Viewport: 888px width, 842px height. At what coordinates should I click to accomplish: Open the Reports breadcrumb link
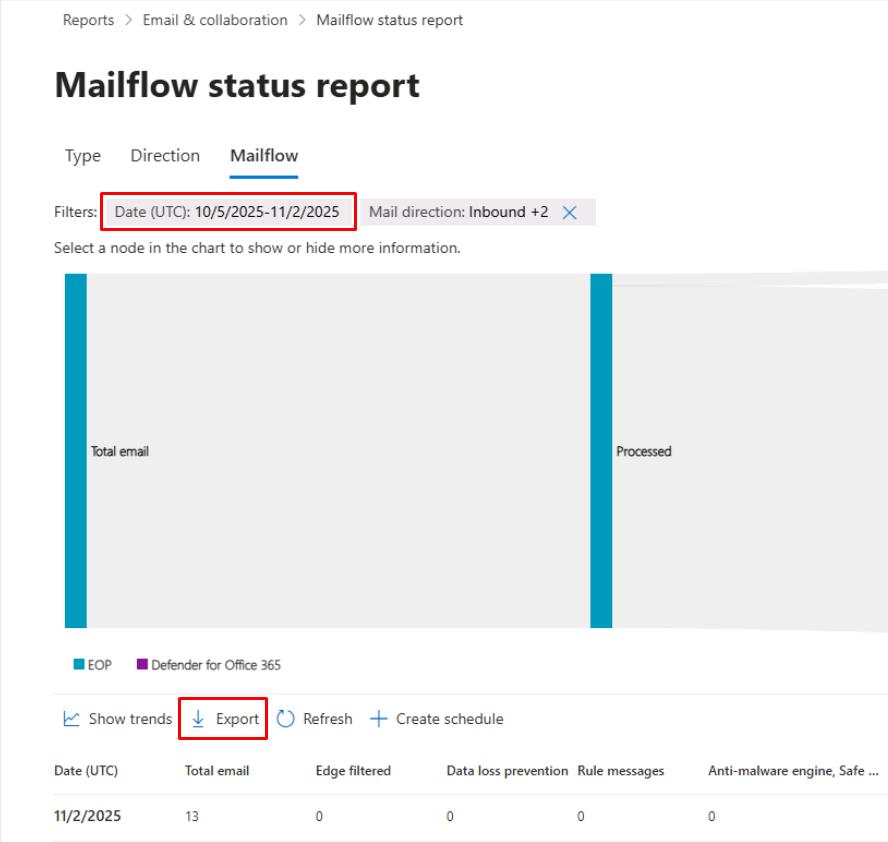coord(88,20)
